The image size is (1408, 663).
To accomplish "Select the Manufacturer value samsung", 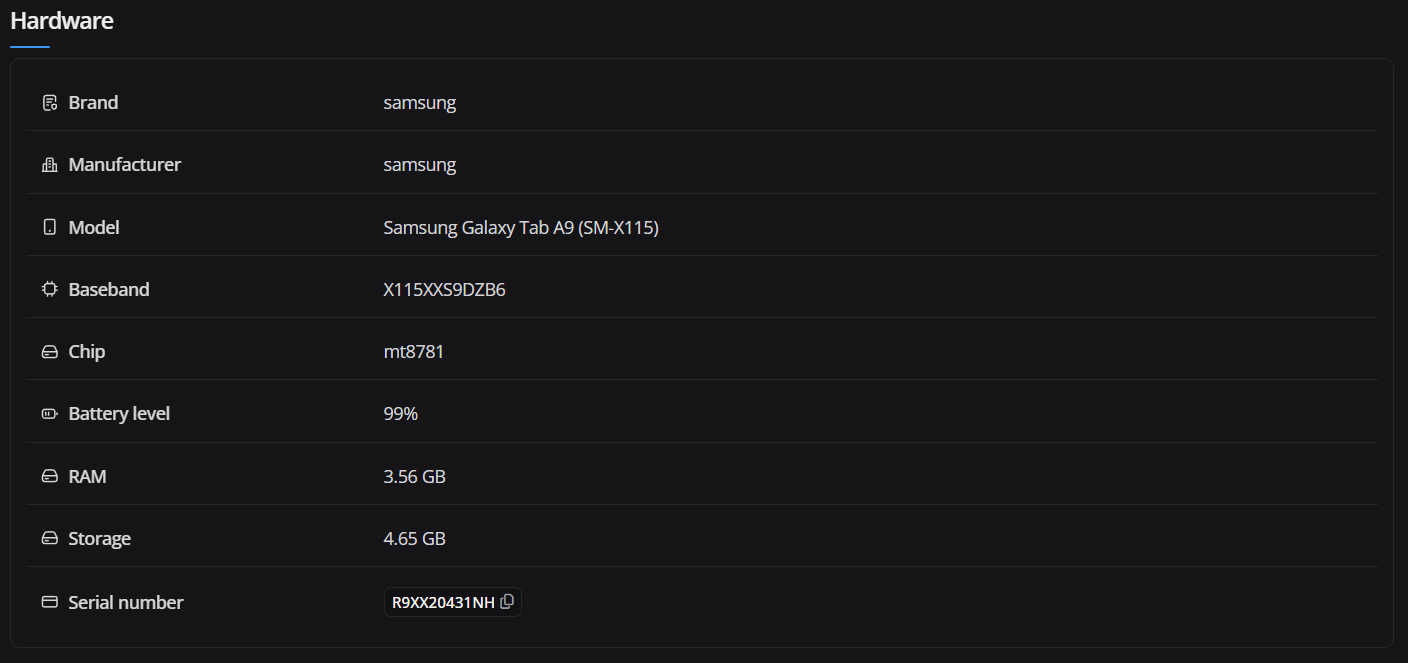I will 420,165.
